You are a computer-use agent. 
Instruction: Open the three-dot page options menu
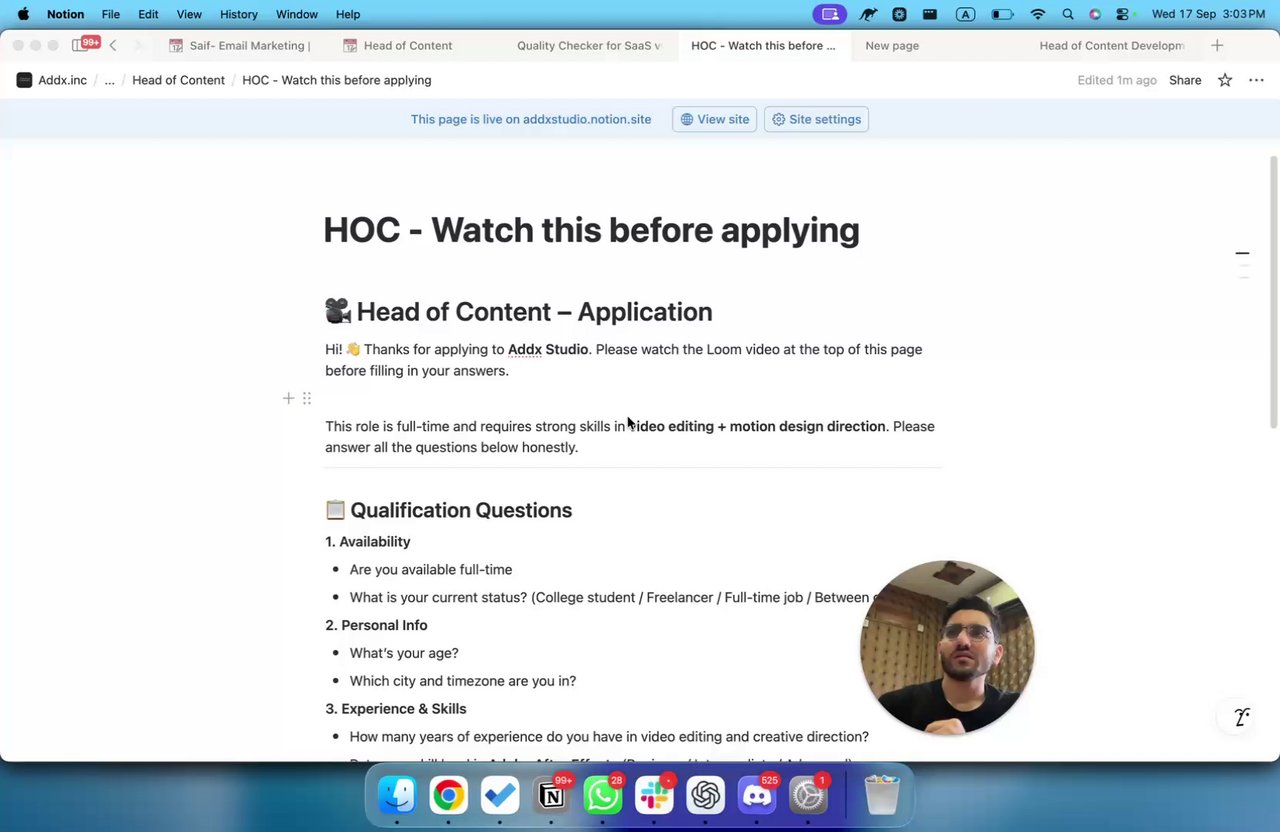1257,80
